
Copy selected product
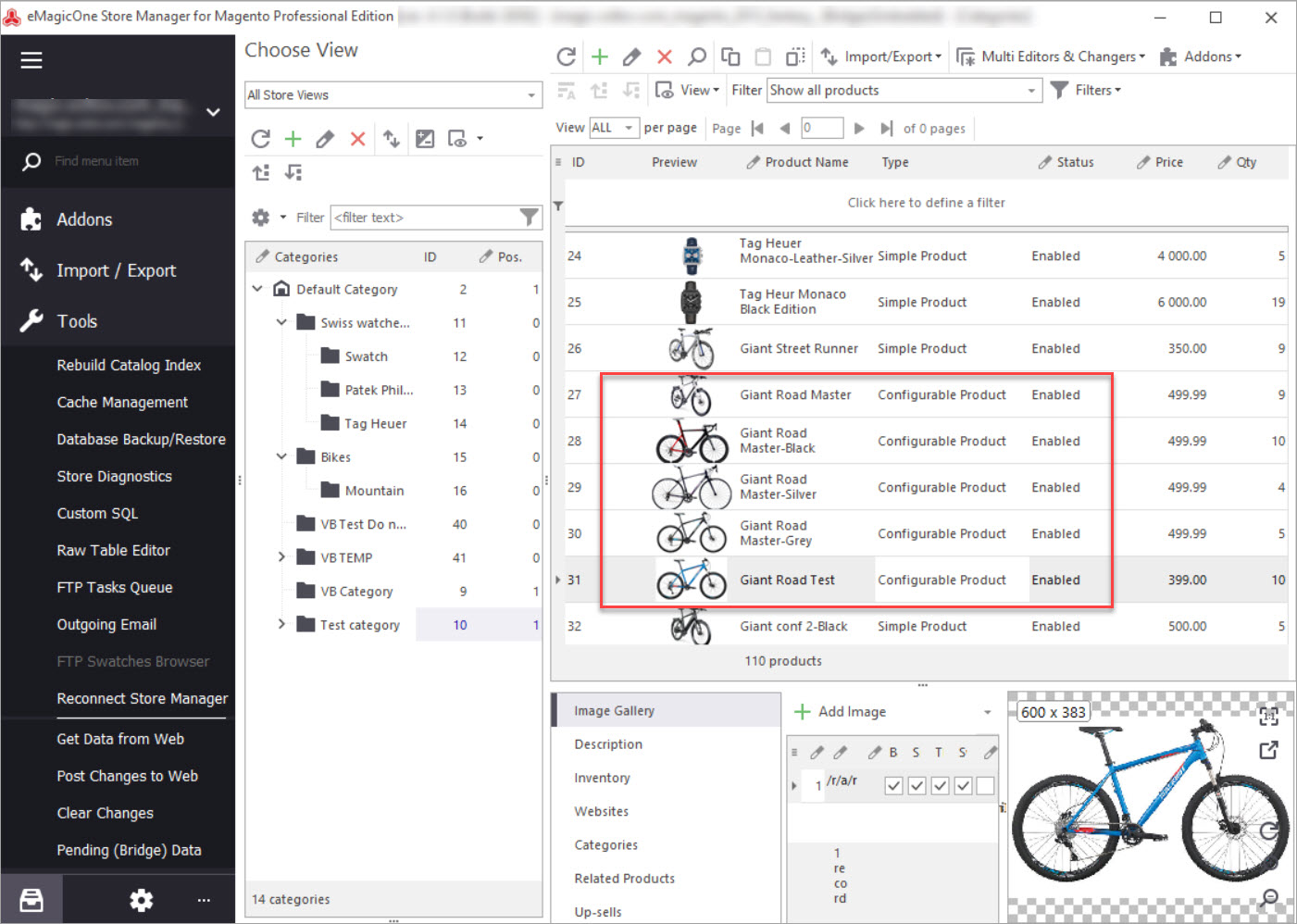pos(730,56)
